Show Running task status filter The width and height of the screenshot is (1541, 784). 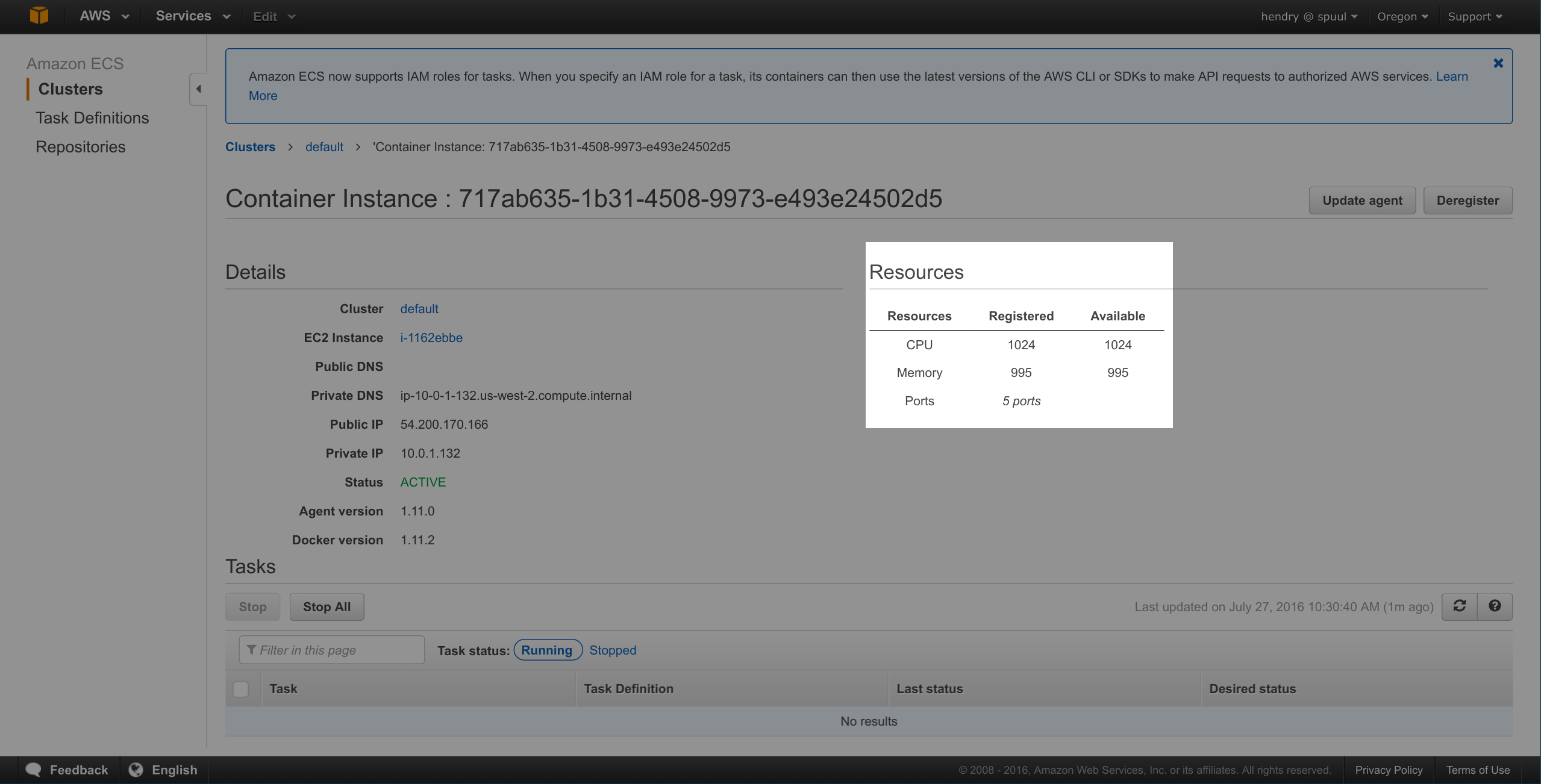click(547, 650)
